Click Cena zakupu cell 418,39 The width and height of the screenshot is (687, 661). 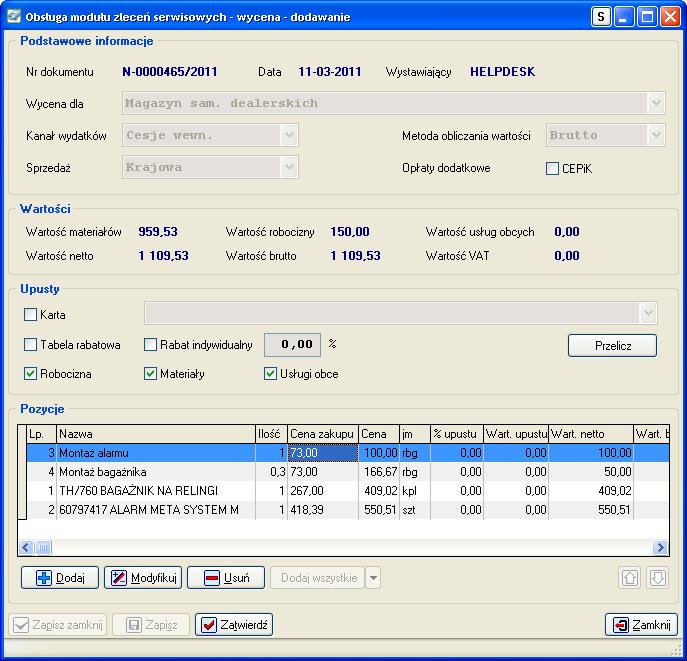pos(323,510)
